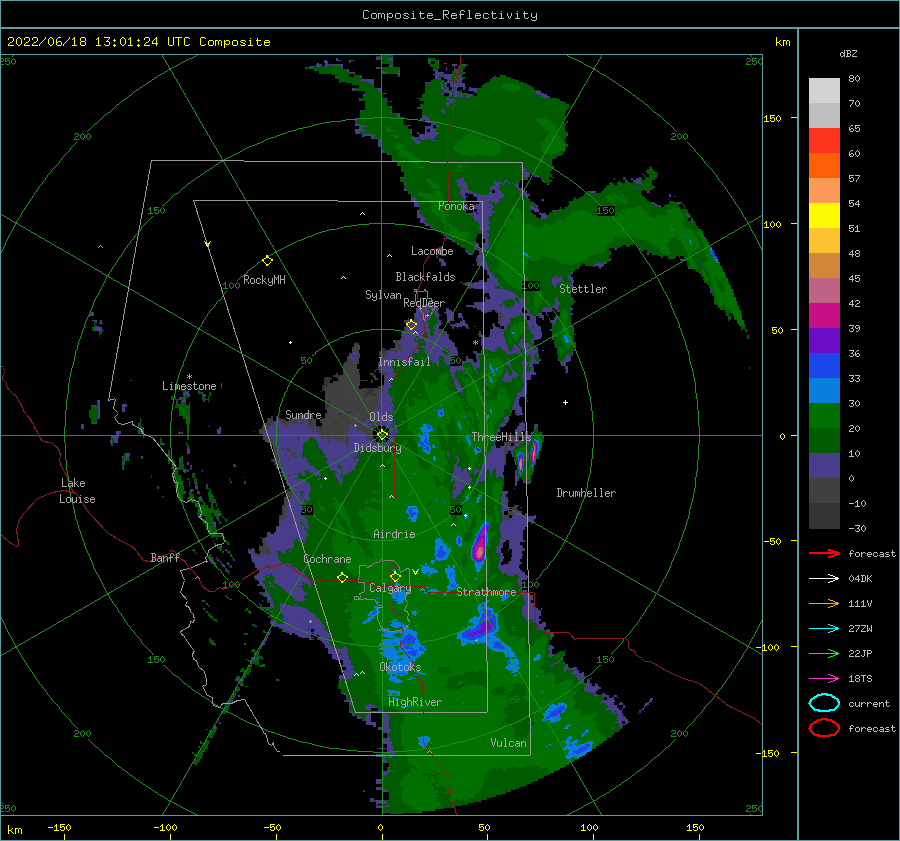Click the Stettler city label

click(583, 289)
